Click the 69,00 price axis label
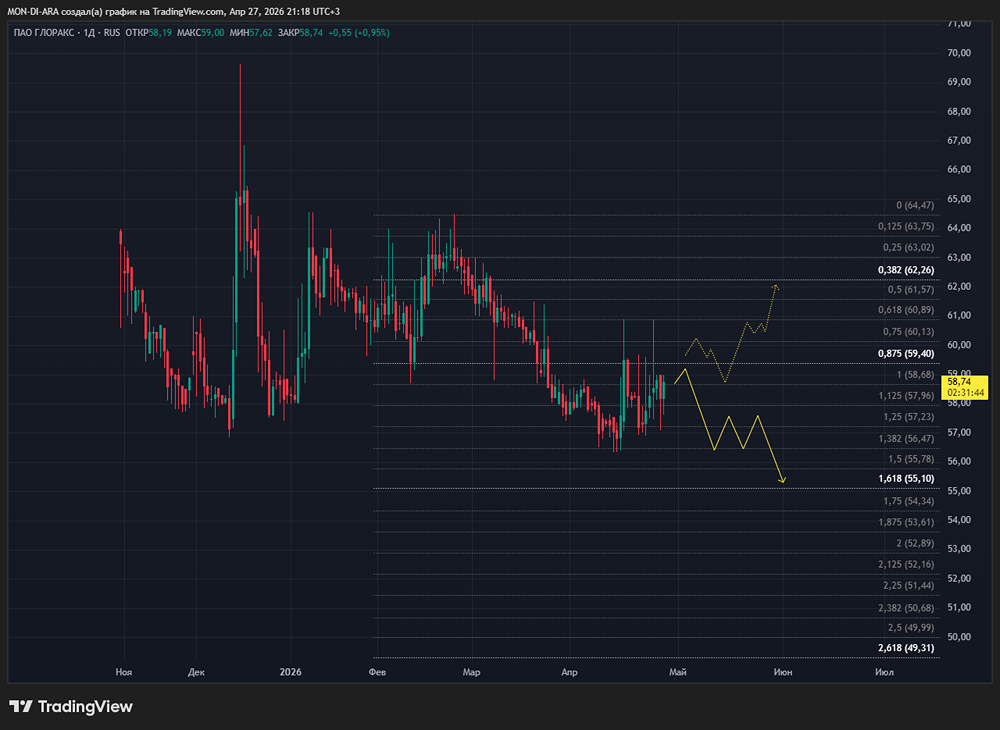1000x730 pixels. click(x=959, y=82)
